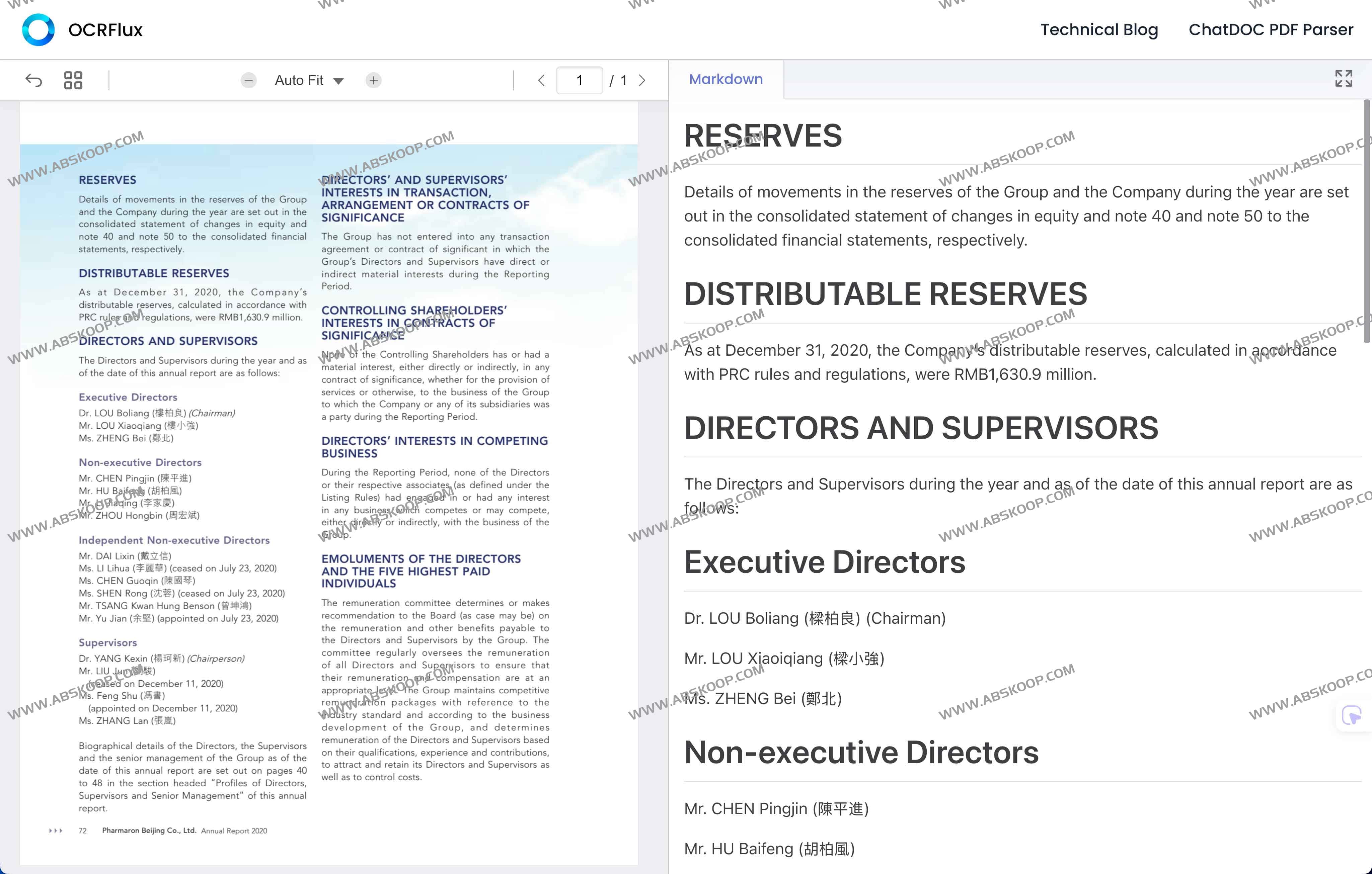
Task: Go to next page arrow
Action: tap(642, 80)
